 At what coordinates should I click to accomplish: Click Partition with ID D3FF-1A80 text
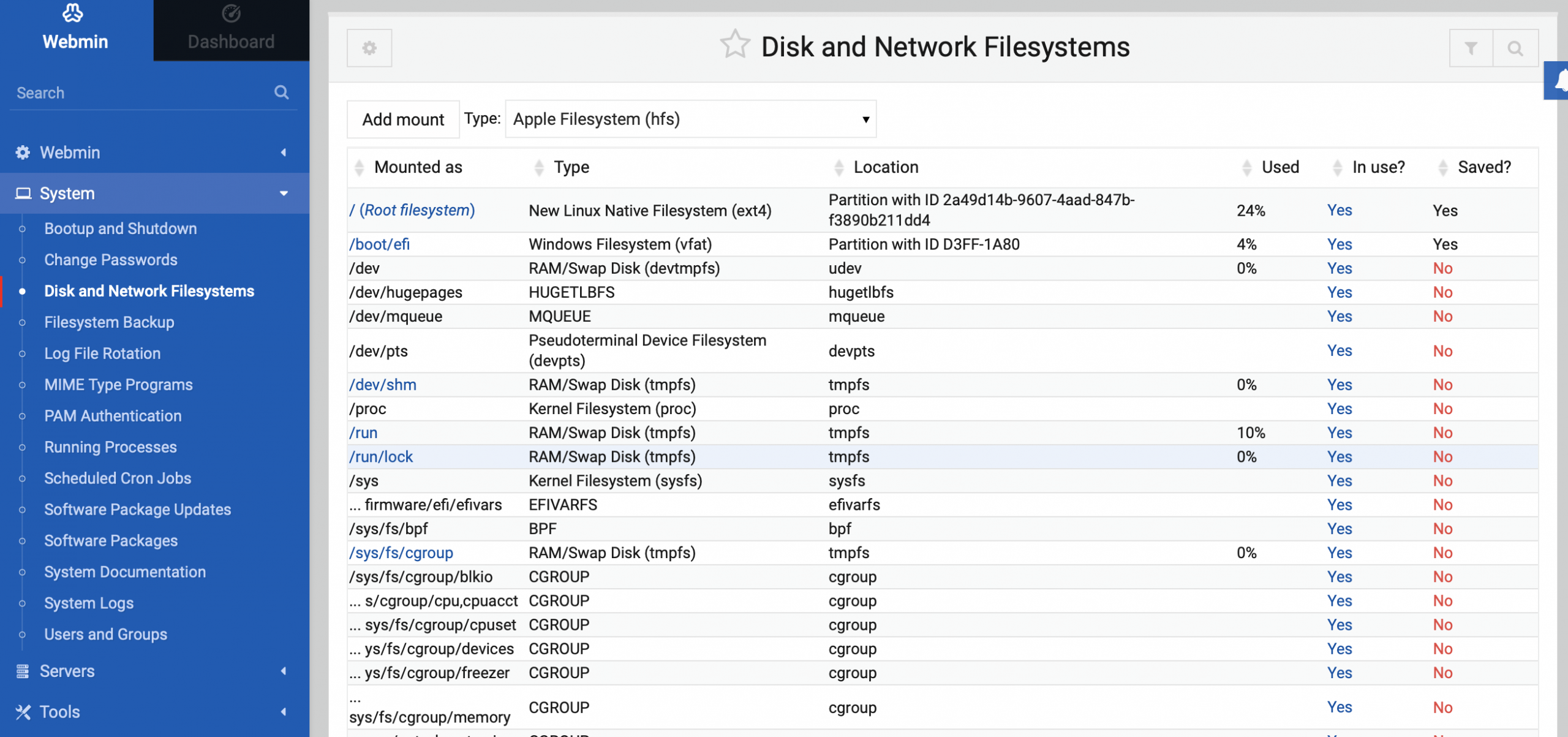coord(924,244)
